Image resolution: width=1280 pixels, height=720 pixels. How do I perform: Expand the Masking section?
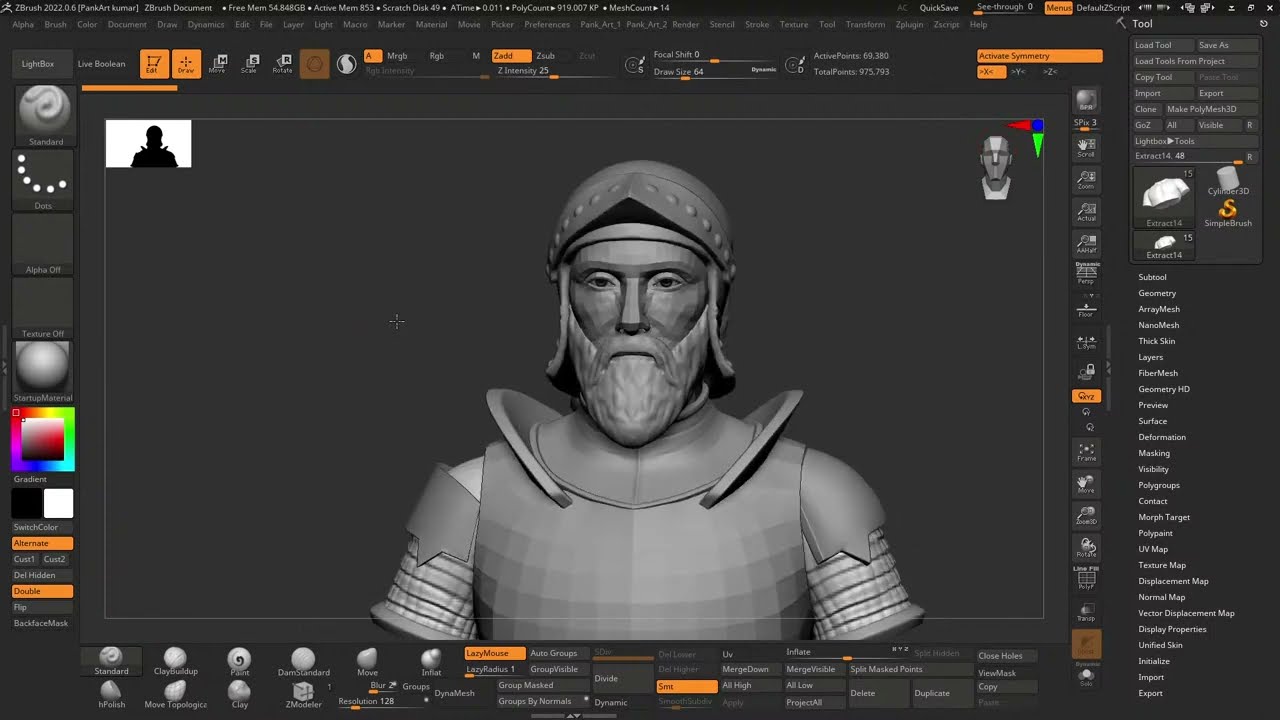pos(1154,453)
